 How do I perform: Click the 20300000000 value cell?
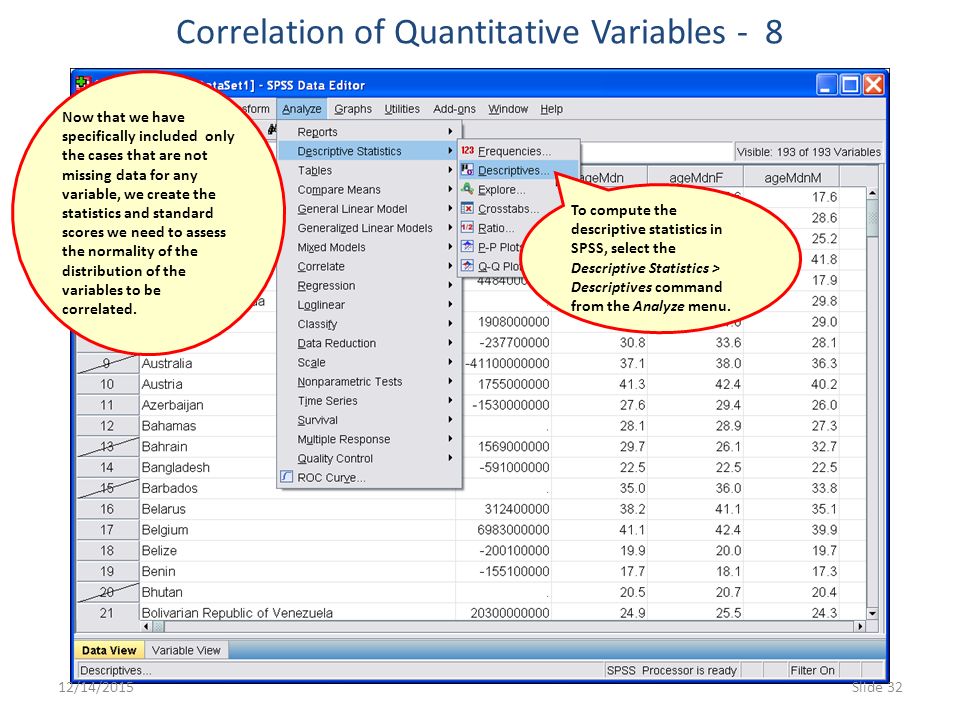click(504, 613)
